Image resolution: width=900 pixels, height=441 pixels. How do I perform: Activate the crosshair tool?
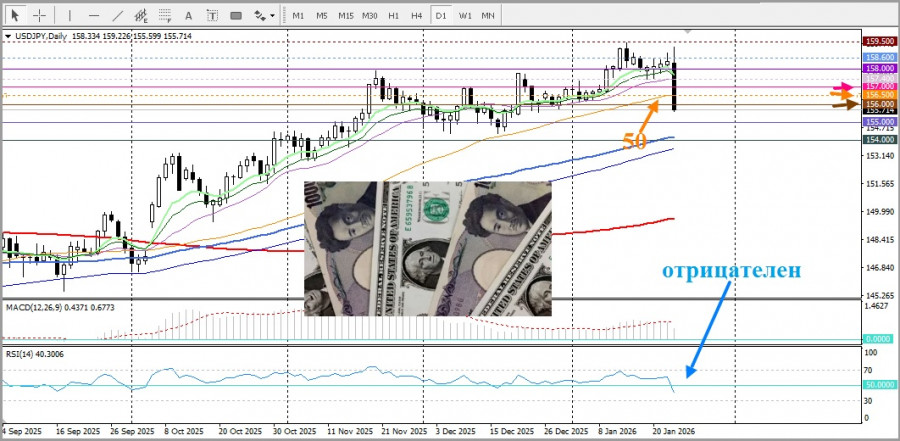click(x=39, y=15)
